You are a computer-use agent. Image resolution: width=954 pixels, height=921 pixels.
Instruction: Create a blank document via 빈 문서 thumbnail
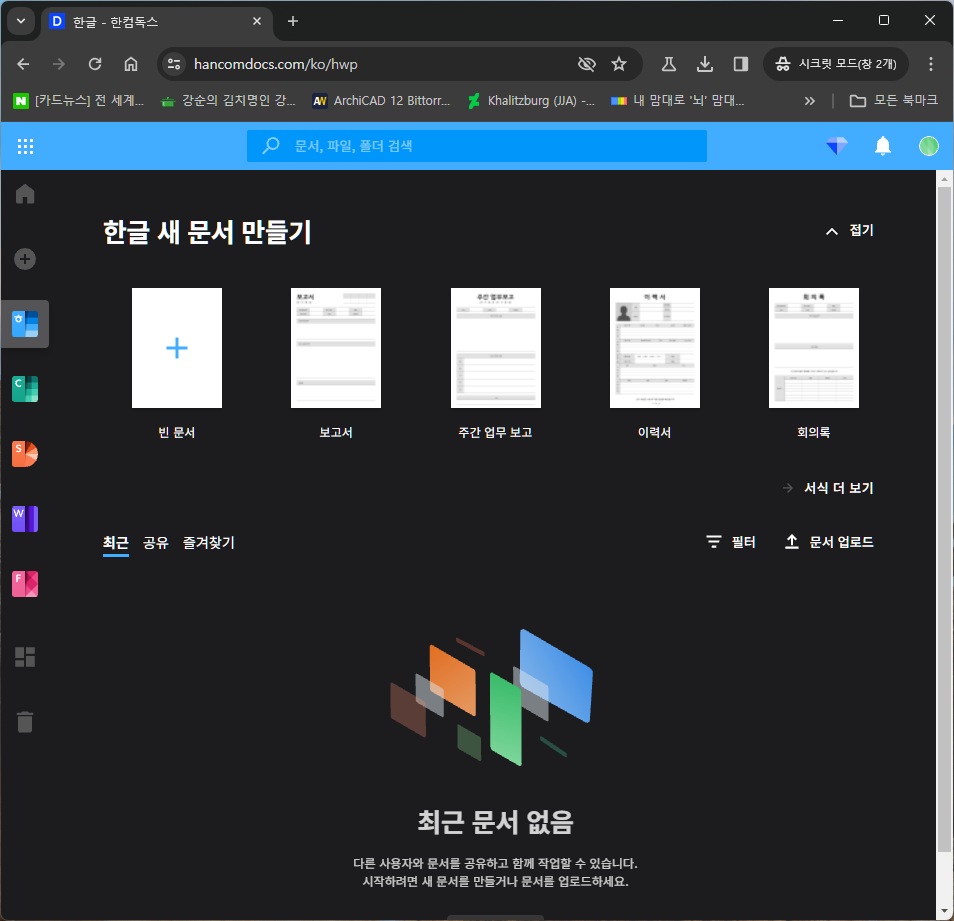tap(176, 348)
